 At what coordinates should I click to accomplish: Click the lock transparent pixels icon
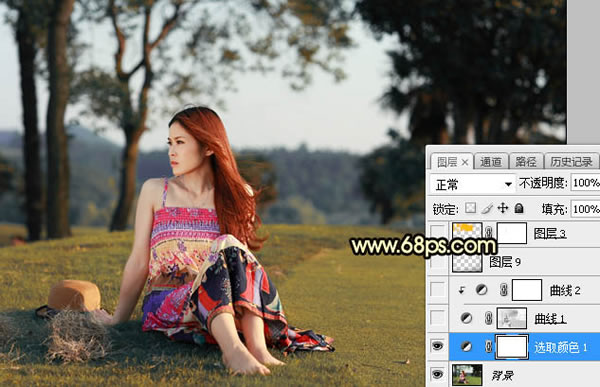(x=470, y=208)
